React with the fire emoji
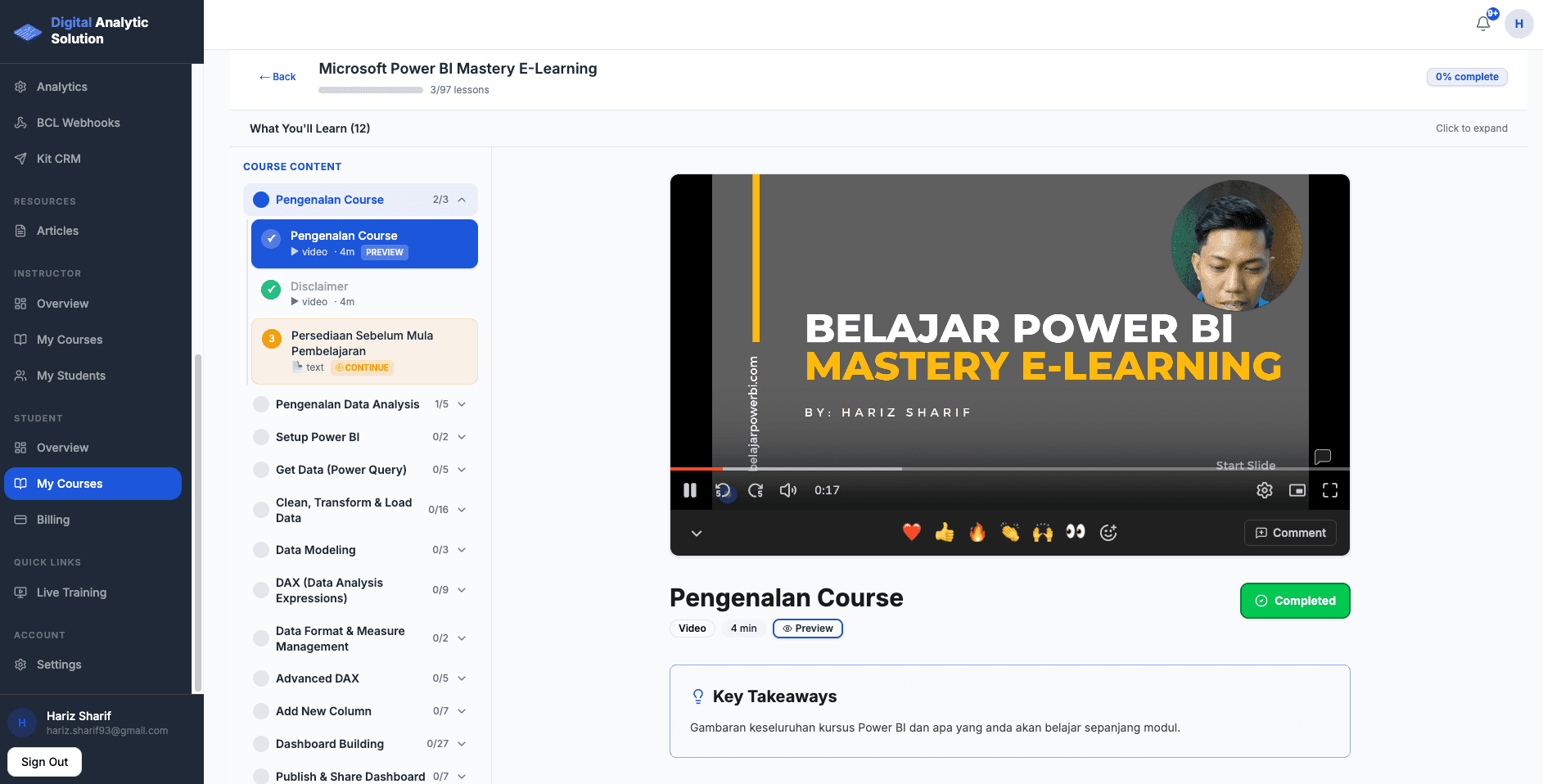The height and width of the screenshot is (784, 1543). tap(977, 533)
